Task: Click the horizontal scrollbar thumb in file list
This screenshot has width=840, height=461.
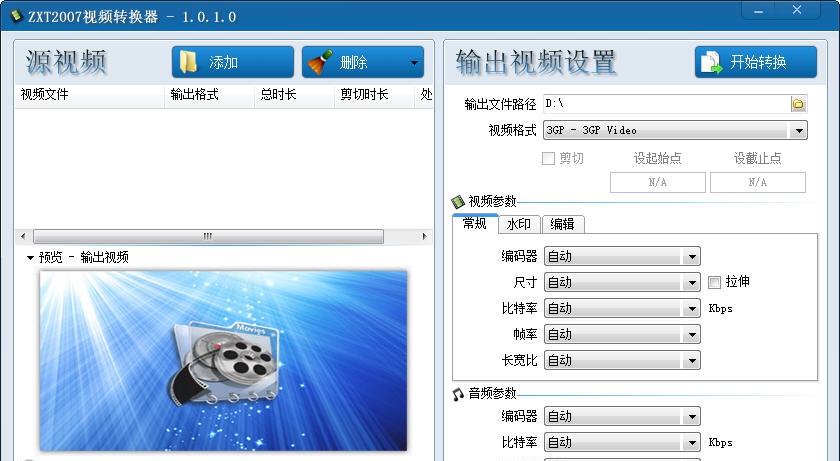Action: pyautogui.click(x=208, y=236)
